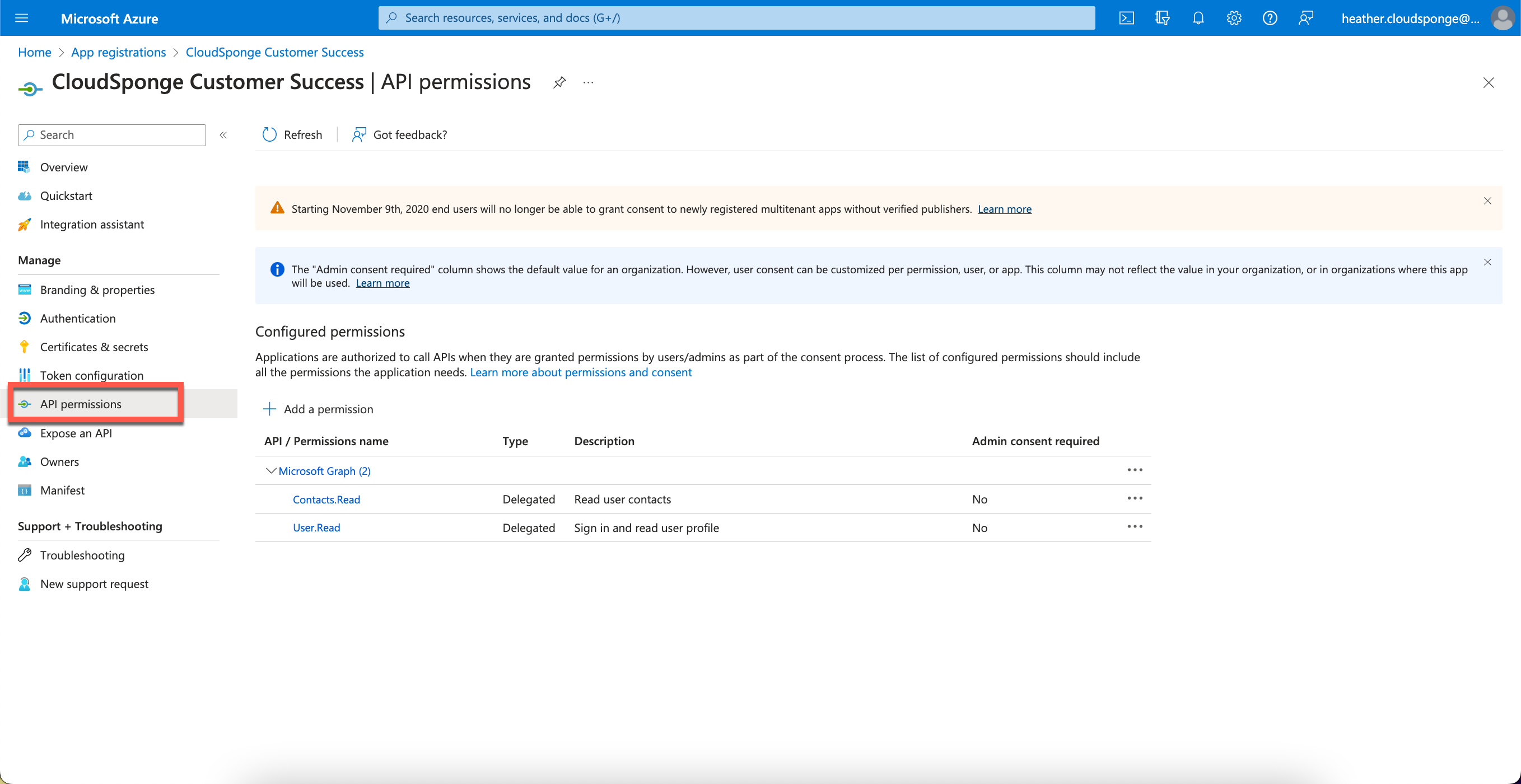Open the Directories and subscriptions filter icon
The width and height of the screenshot is (1521, 784).
click(1162, 18)
